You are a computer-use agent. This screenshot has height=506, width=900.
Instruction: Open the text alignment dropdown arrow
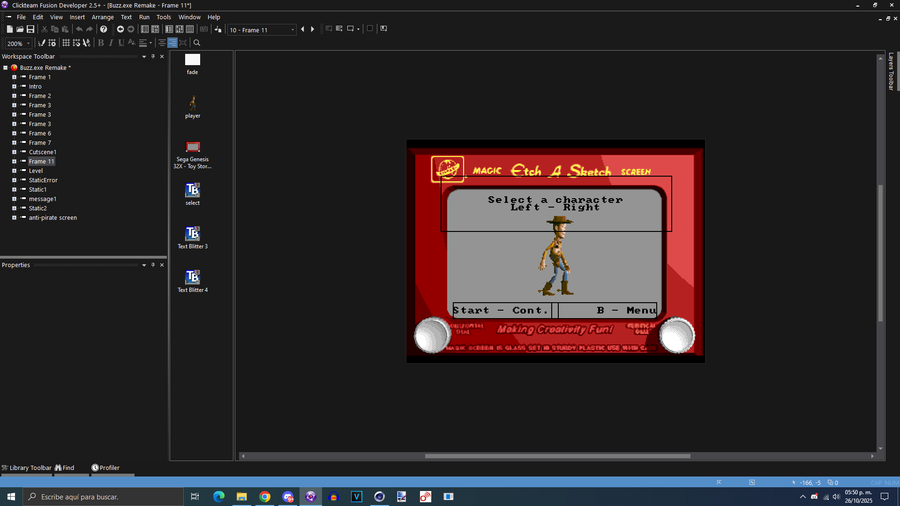[150, 43]
